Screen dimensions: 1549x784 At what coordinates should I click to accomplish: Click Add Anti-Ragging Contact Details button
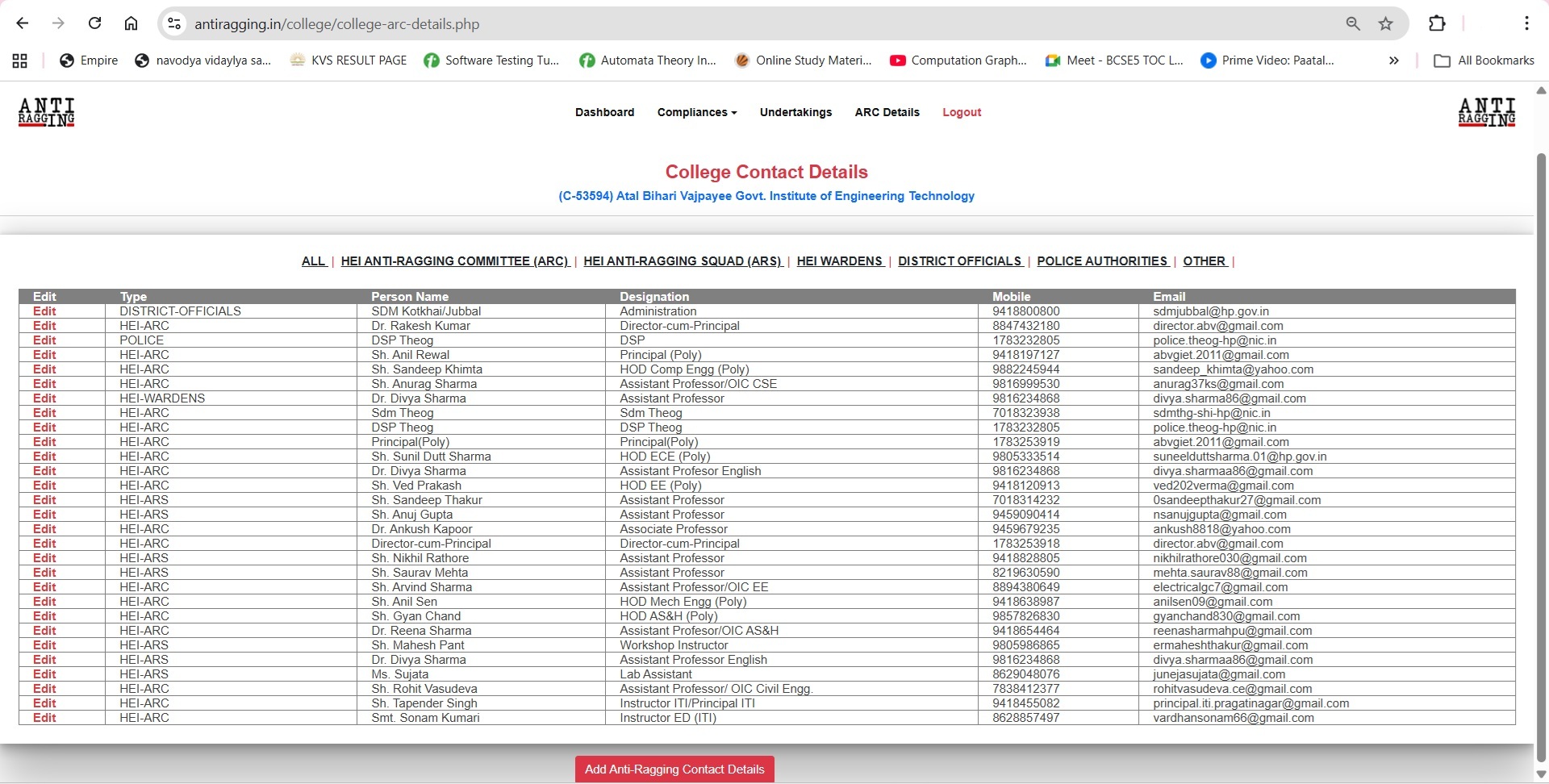click(x=674, y=769)
